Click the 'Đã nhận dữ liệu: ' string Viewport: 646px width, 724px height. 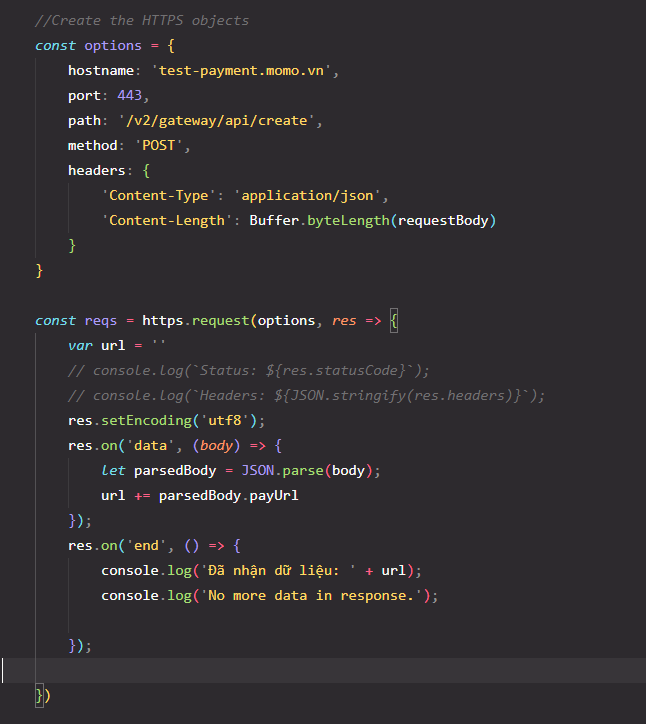[278, 570]
